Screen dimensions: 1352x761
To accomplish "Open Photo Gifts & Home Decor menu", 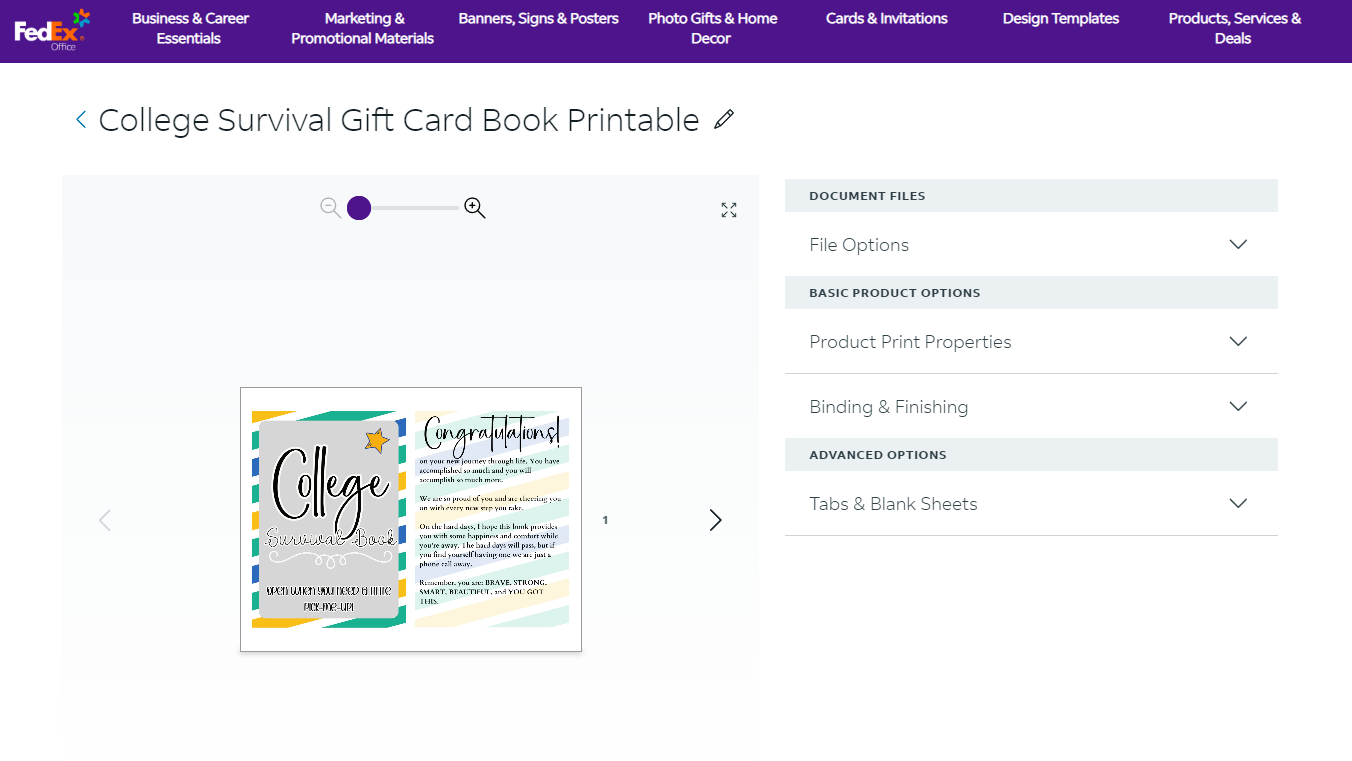I will coord(712,28).
